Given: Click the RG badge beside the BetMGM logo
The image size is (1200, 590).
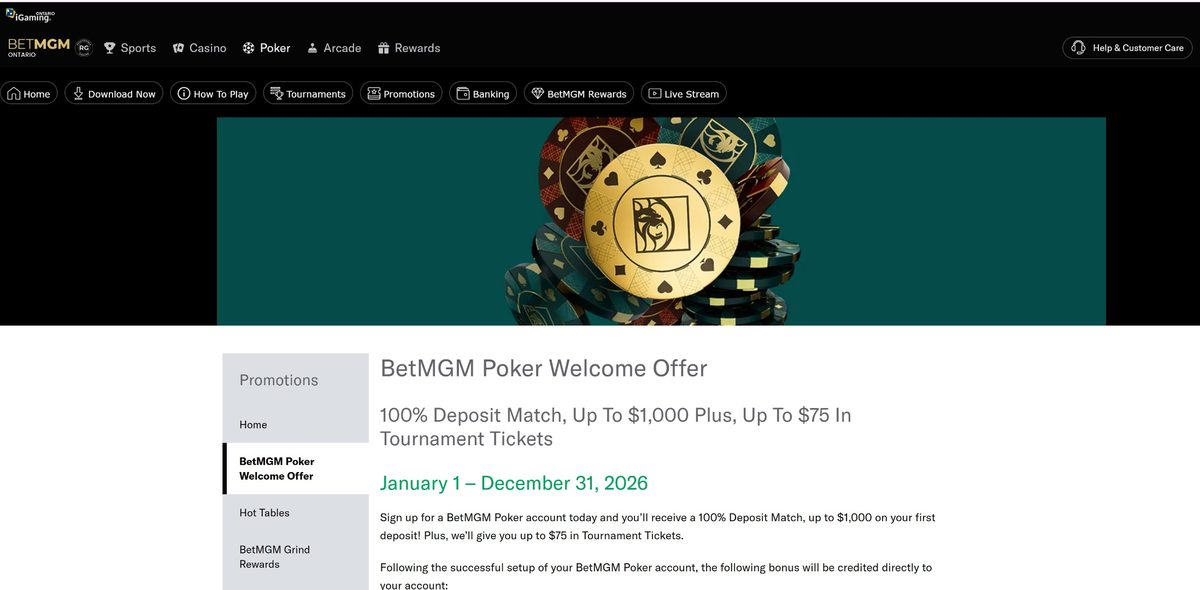Looking at the screenshot, I should click(84, 47).
